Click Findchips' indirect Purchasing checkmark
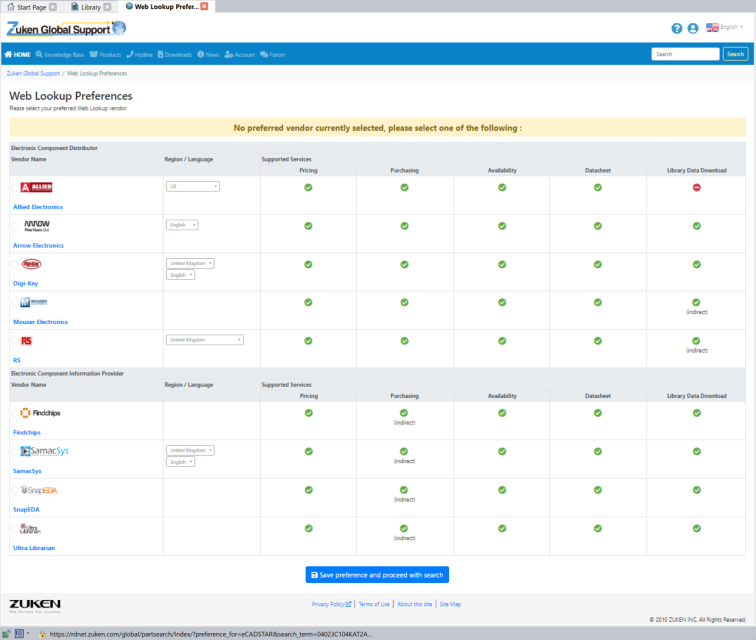Viewport: 756px width, 640px height. coord(404,413)
